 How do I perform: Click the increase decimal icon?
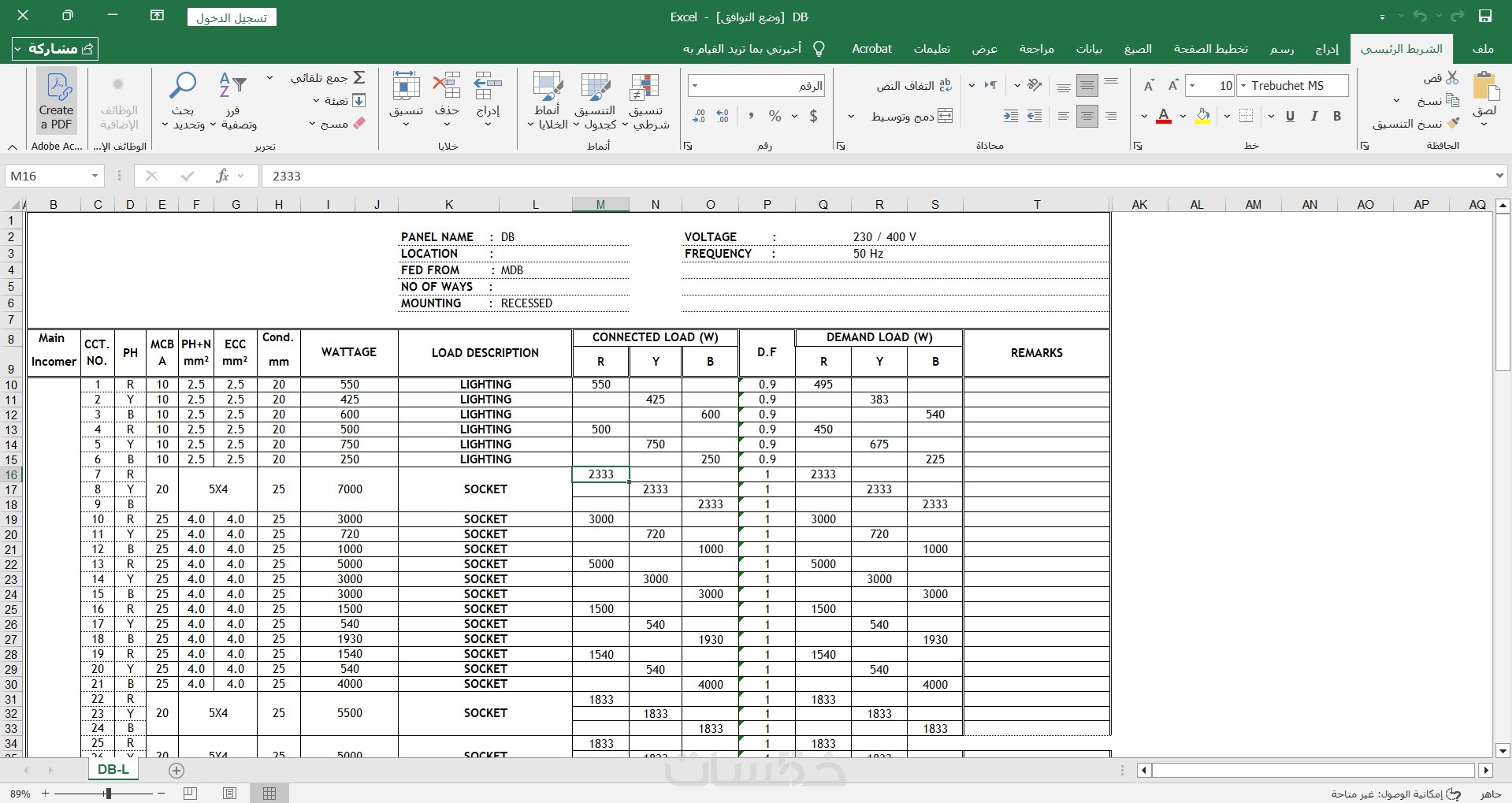723,117
